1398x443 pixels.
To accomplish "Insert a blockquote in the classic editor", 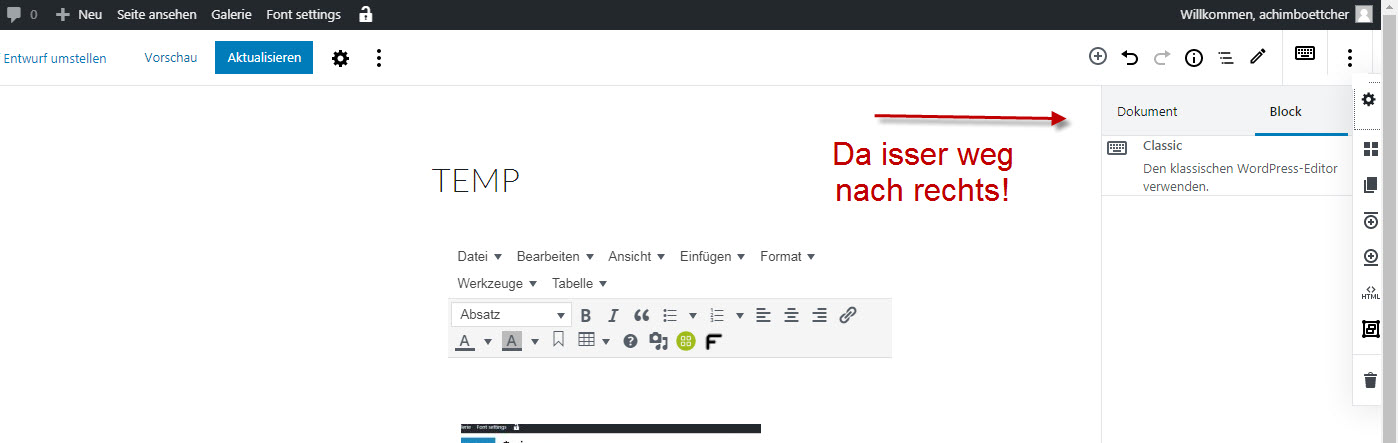I will (x=642, y=315).
